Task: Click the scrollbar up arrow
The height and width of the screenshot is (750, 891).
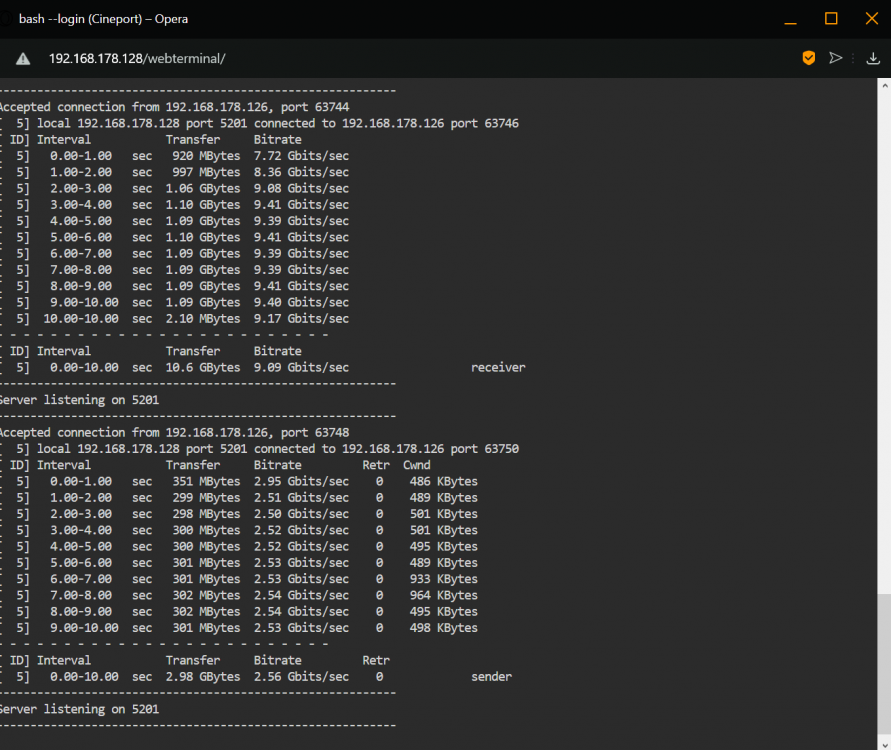Action: 884,86
